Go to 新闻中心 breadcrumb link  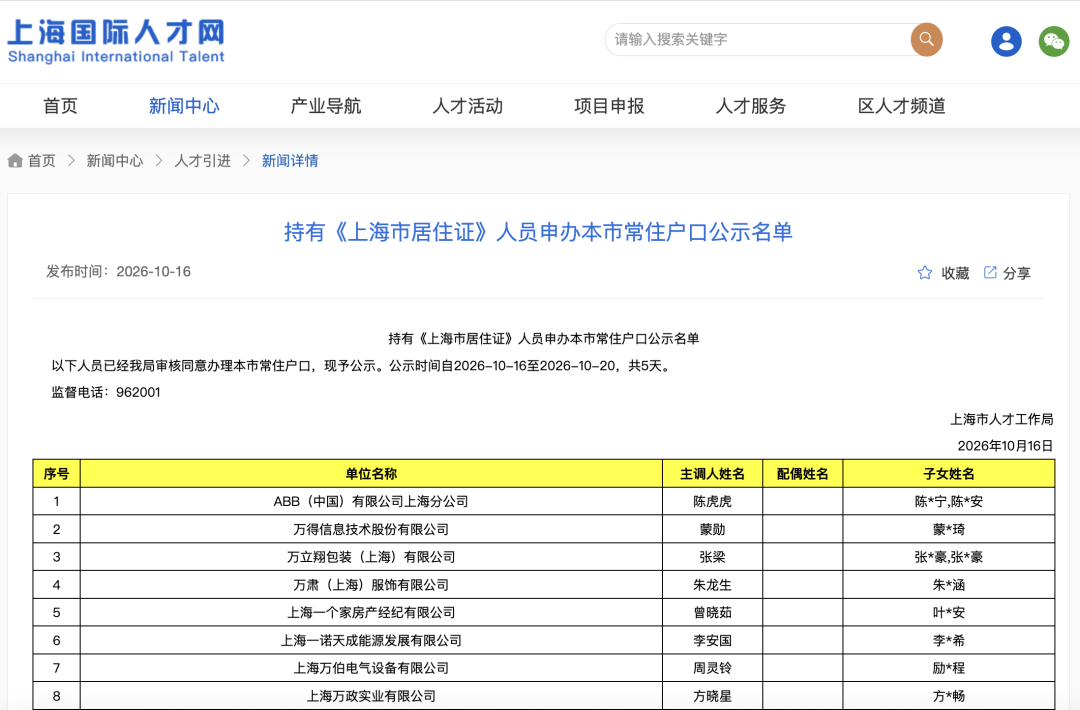tap(115, 160)
